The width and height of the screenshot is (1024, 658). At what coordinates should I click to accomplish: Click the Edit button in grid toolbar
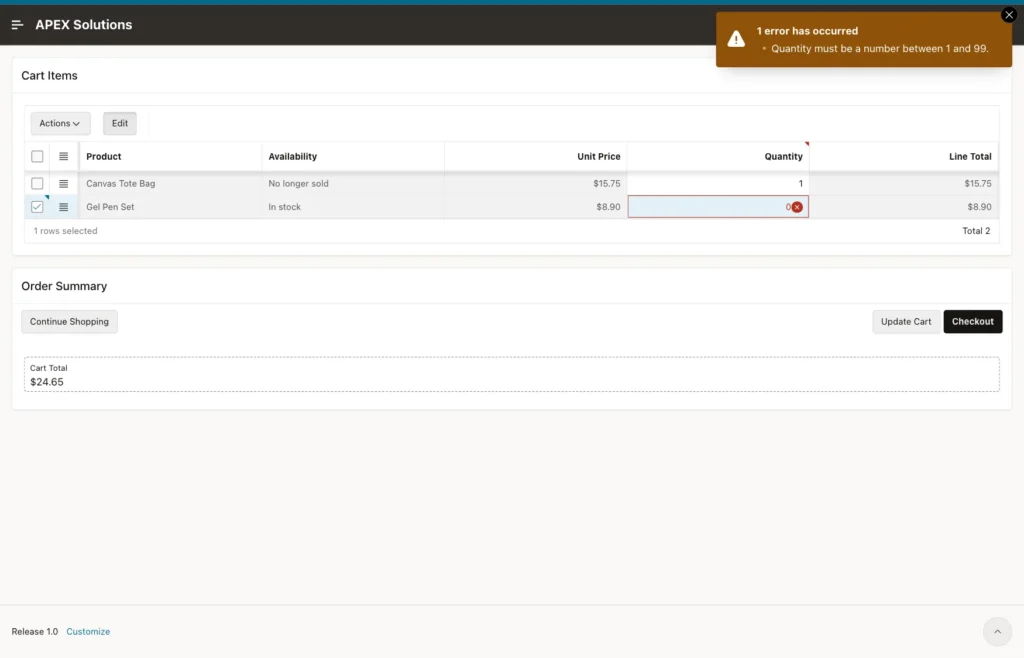pyautogui.click(x=120, y=123)
